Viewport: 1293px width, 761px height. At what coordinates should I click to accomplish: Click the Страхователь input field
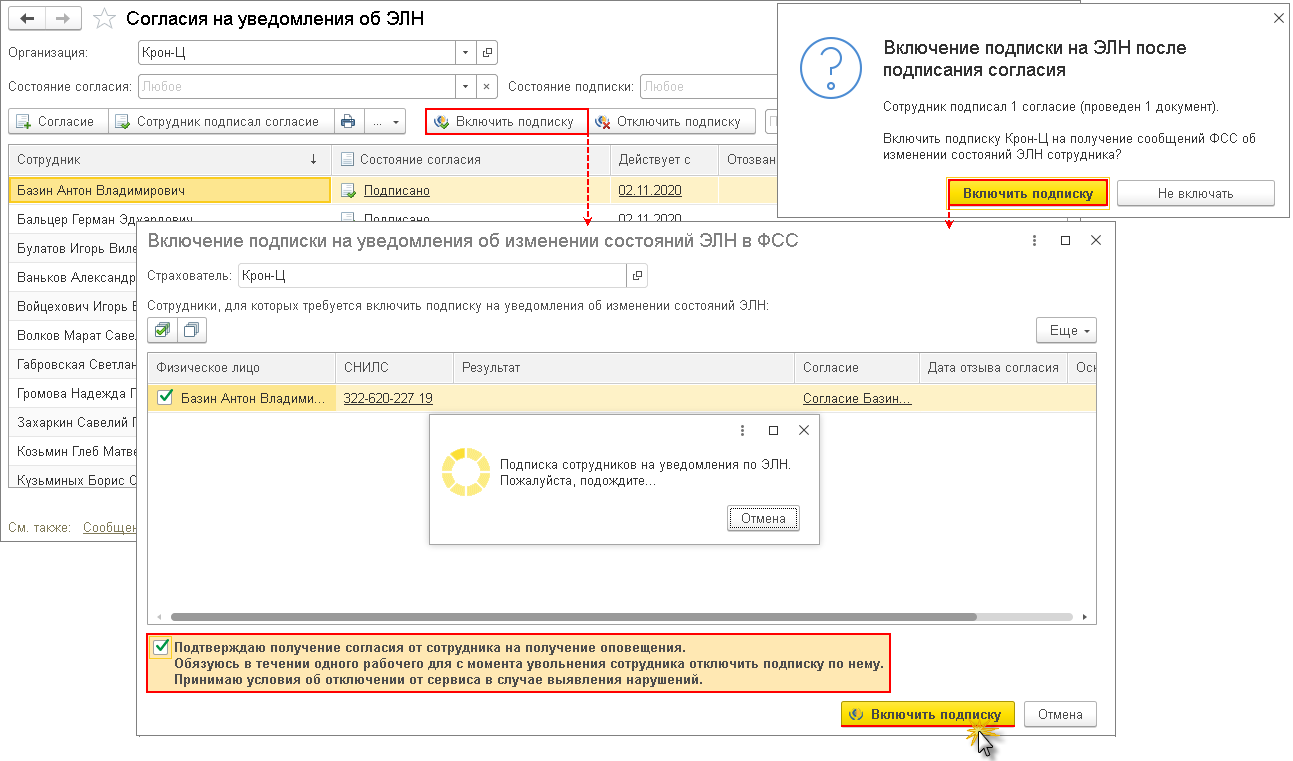pyautogui.click(x=432, y=275)
